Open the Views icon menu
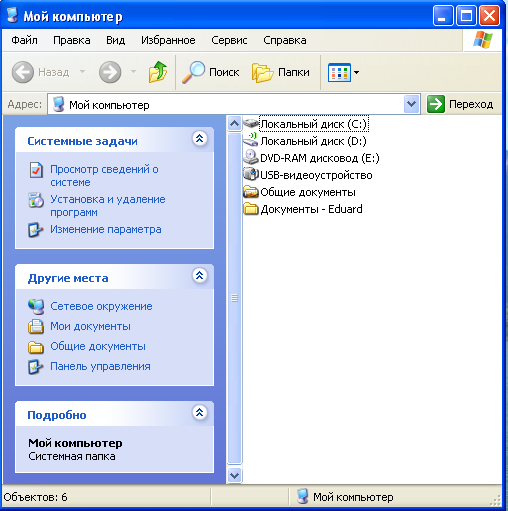 (343, 72)
